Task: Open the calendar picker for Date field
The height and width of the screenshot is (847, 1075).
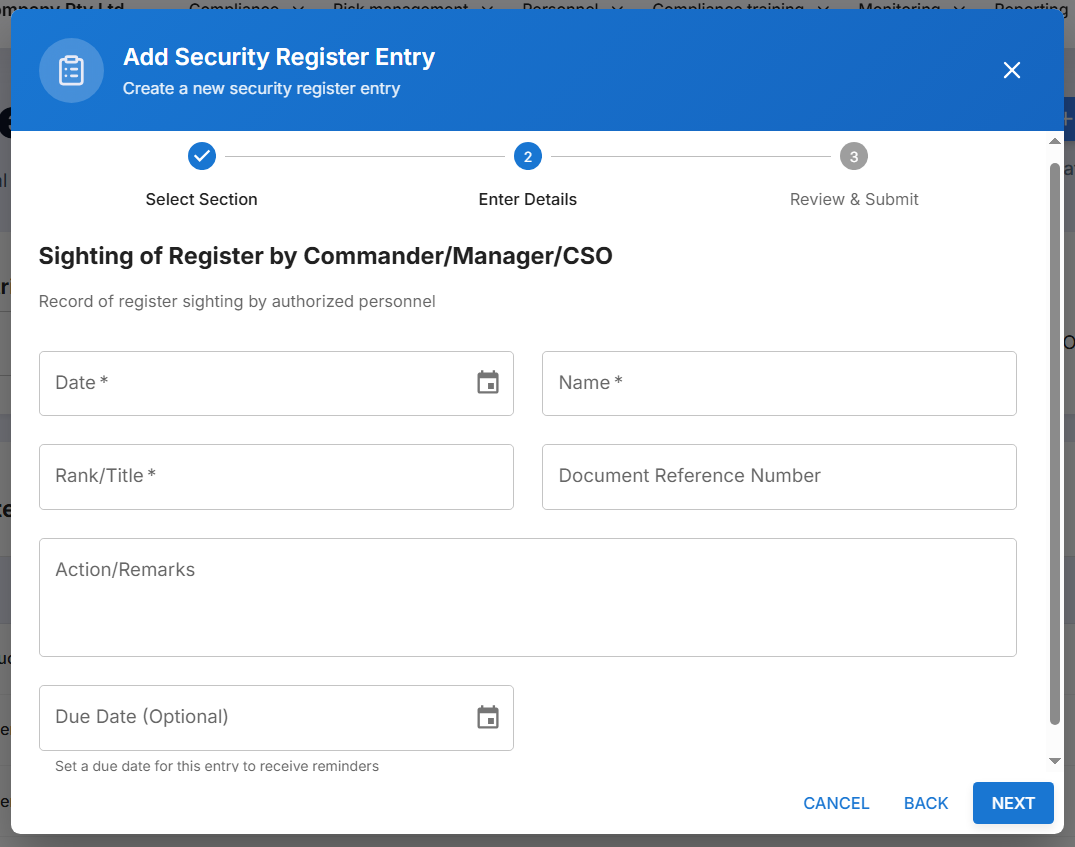Action: click(x=488, y=383)
